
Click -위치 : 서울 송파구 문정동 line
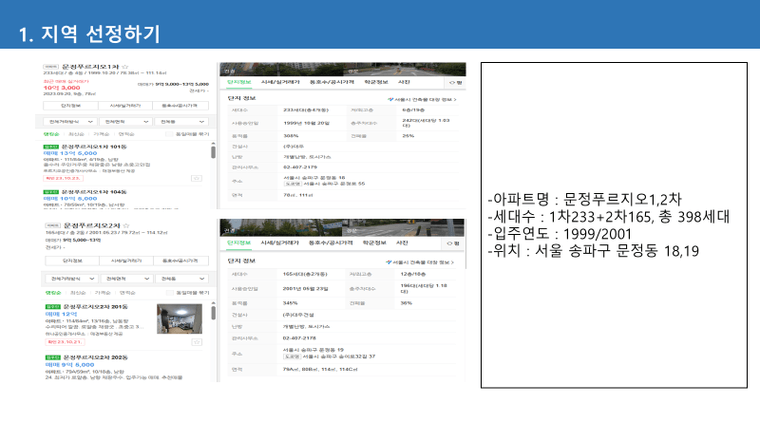click(x=593, y=251)
